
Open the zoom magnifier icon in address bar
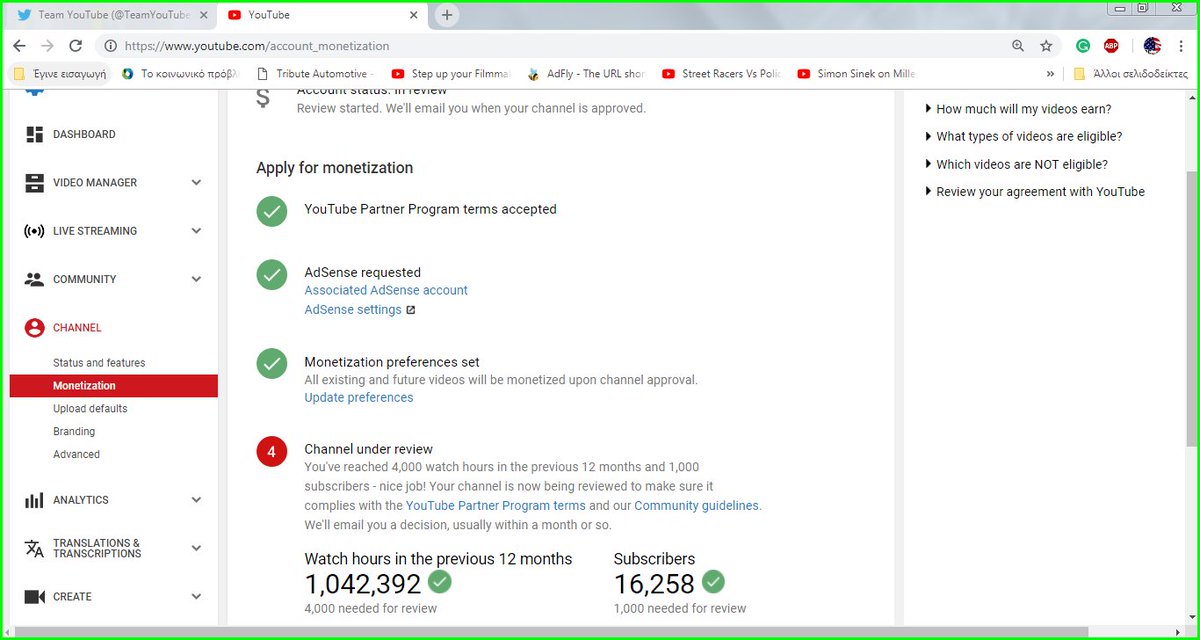pyautogui.click(x=1018, y=46)
